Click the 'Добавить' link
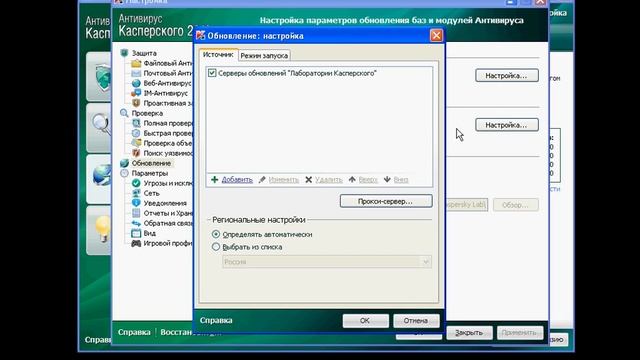Viewport: 640px width, 360px height. pos(237,180)
